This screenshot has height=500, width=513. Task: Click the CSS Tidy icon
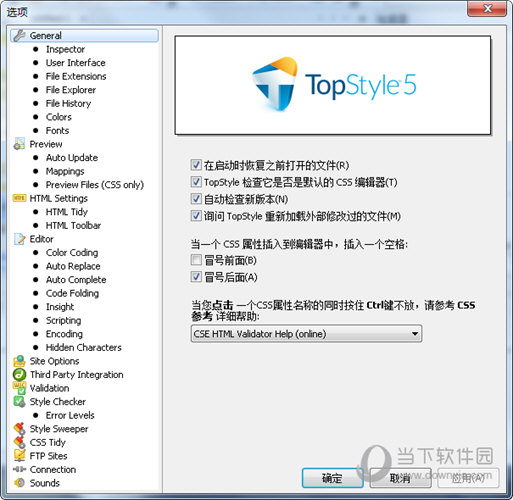point(19,442)
